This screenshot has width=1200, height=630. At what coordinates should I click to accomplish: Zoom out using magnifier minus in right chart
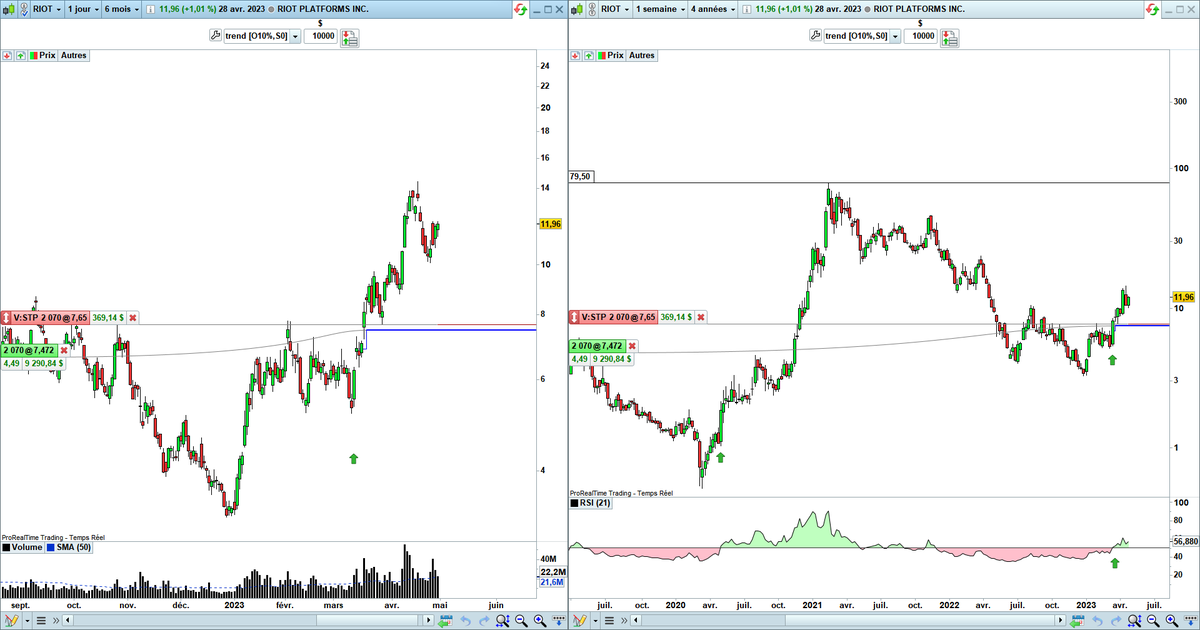click(1153, 620)
